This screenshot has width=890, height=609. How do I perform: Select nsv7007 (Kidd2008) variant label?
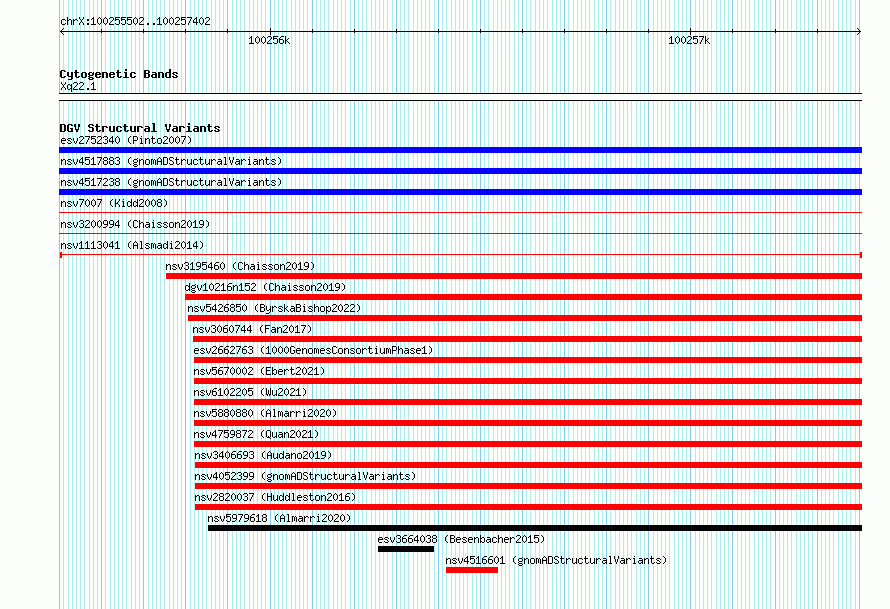point(114,203)
